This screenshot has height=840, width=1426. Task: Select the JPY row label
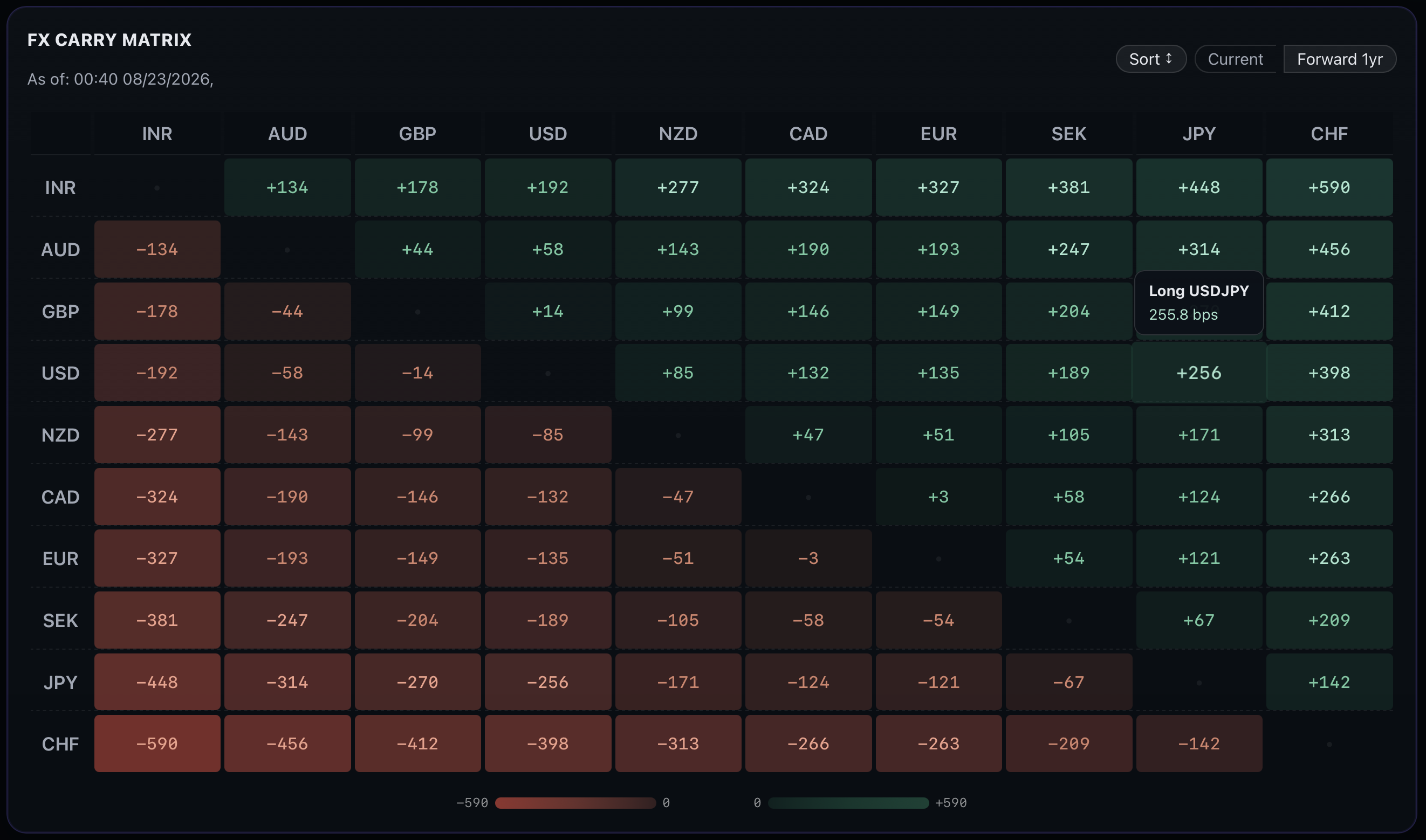tap(60, 682)
